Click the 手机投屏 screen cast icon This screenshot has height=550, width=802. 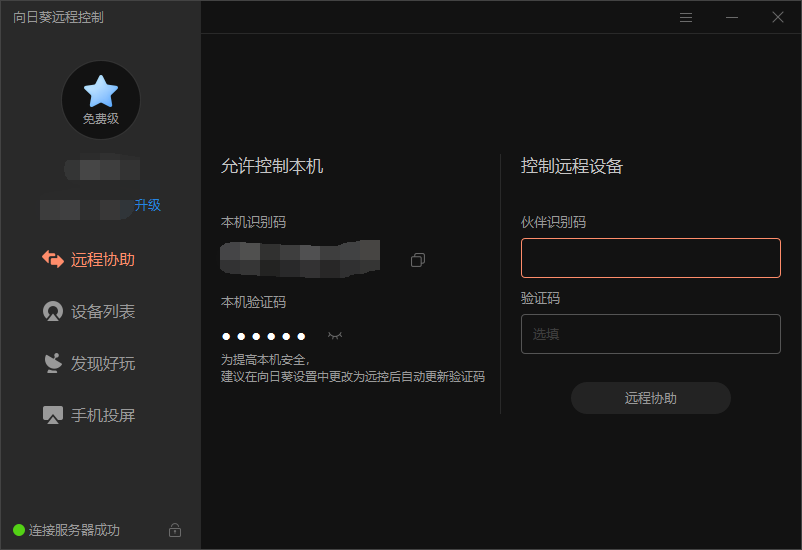click(53, 415)
